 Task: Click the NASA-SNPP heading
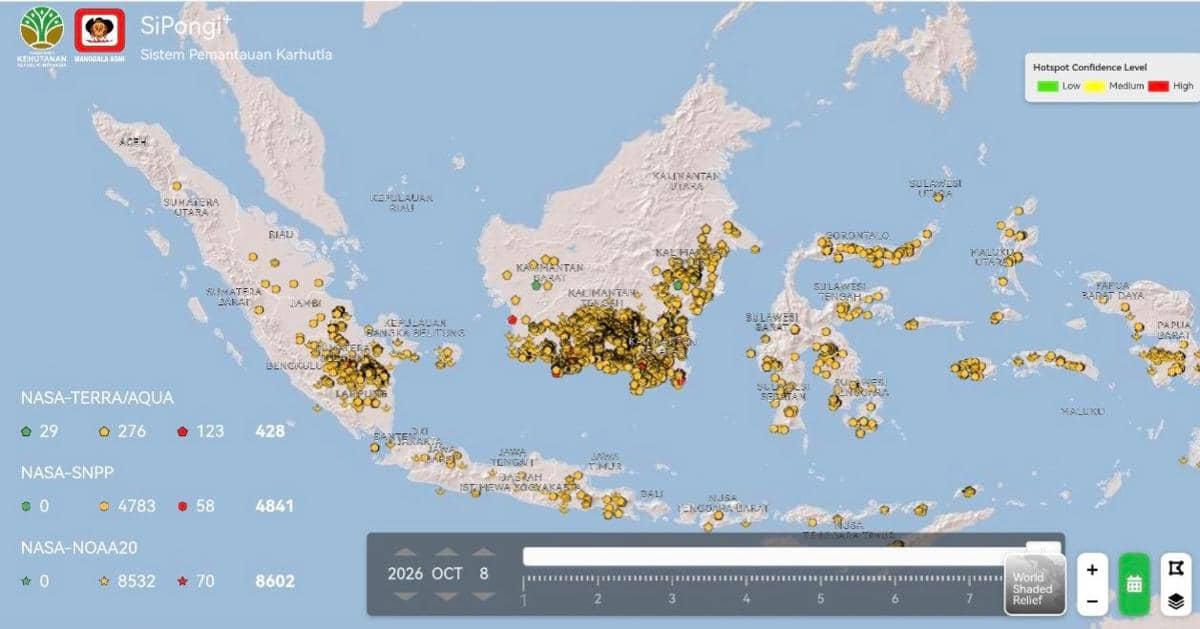pyautogui.click(x=67, y=472)
